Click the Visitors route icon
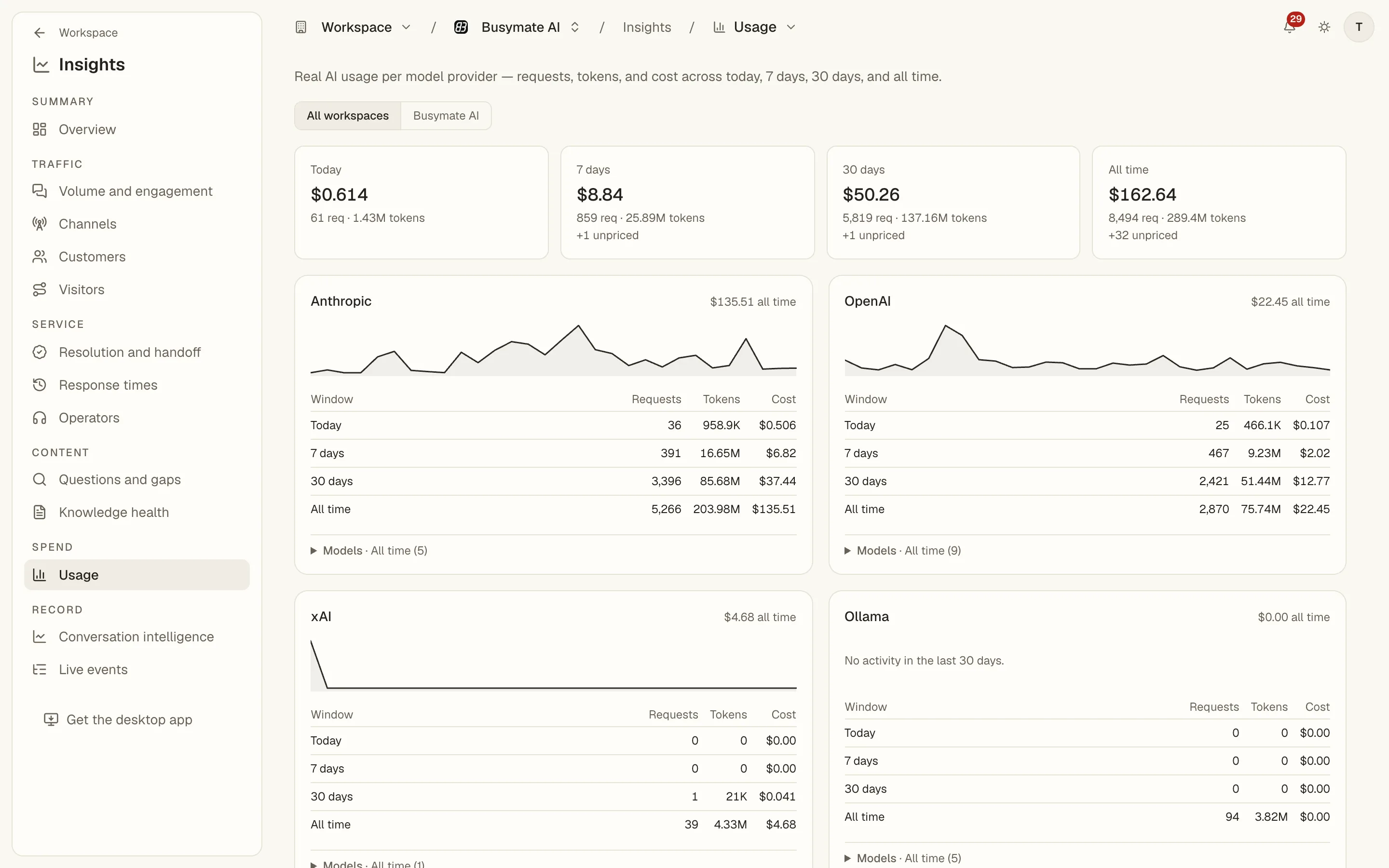1389x868 pixels. (x=40, y=289)
